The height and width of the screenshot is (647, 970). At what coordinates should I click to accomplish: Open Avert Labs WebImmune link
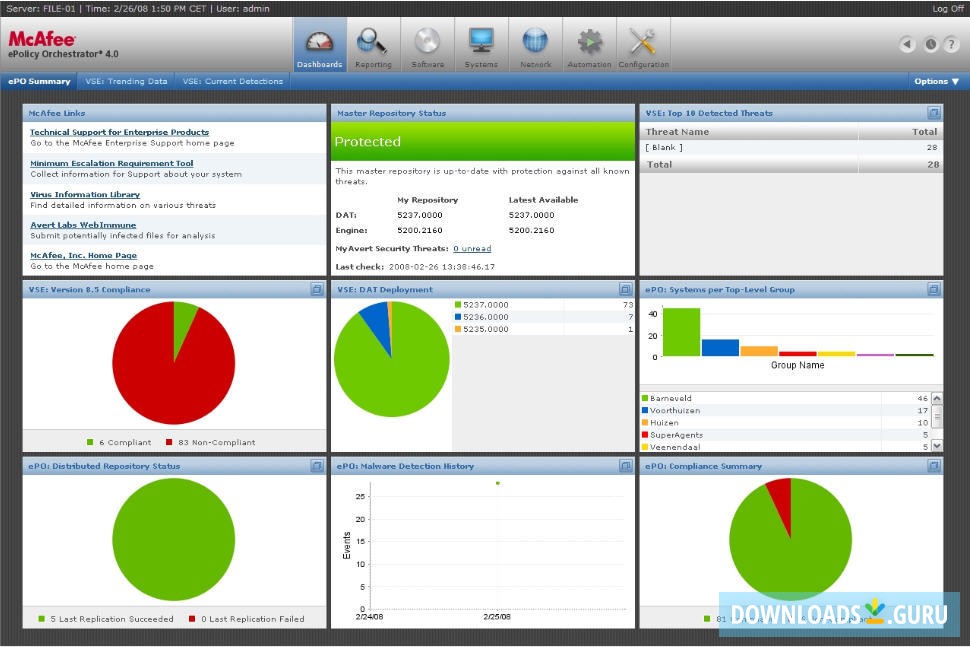83,225
